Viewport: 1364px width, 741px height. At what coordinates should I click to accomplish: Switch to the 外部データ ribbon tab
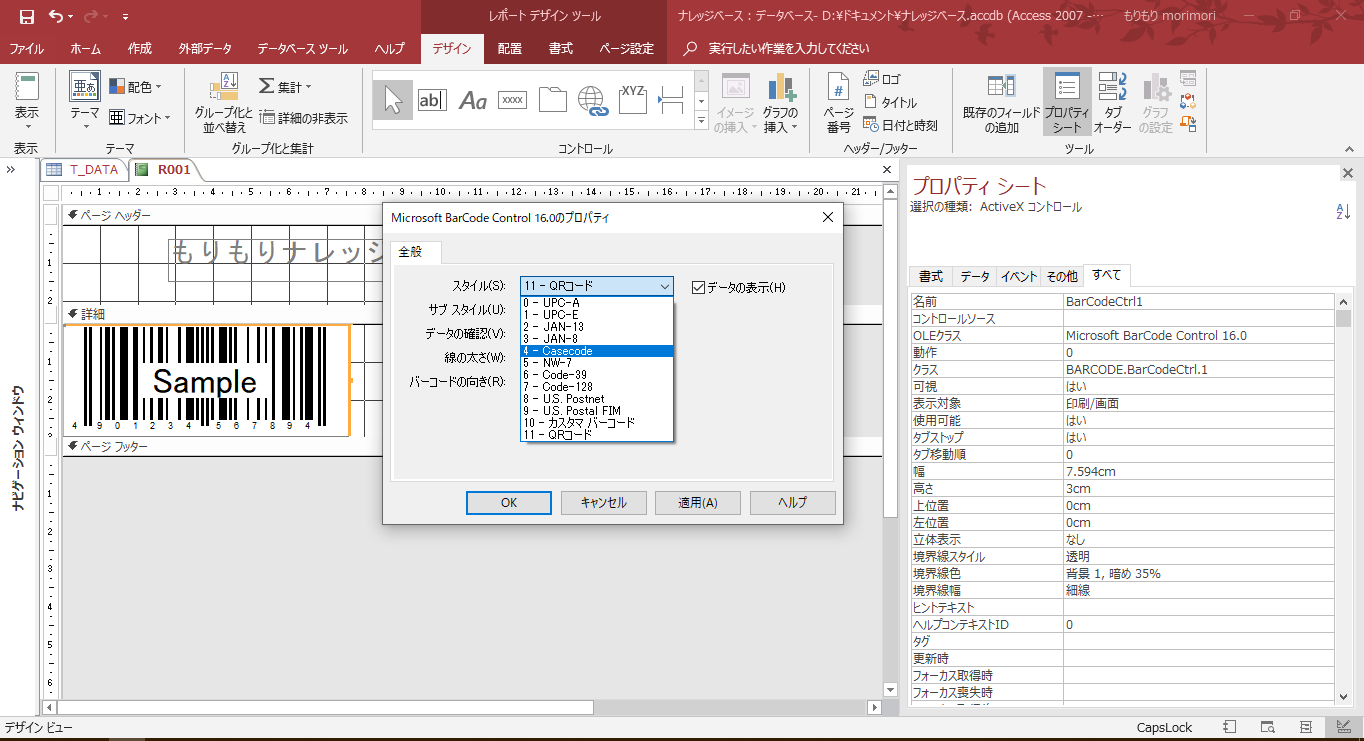point(205,48)
